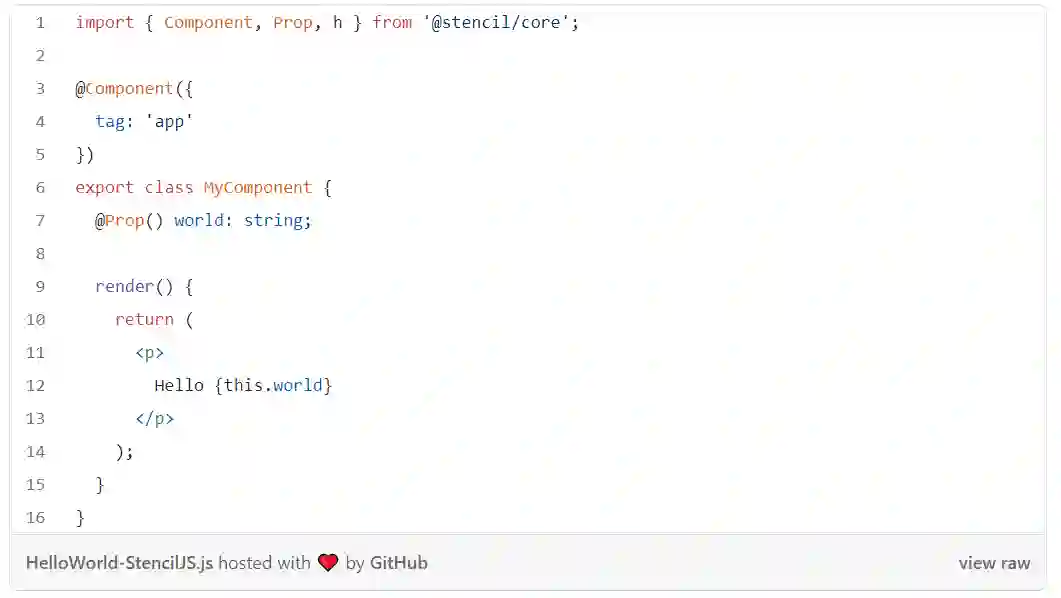The height and width of the screenshot is (598, 1061).
Task: Click line number 4 beside tag: 'app'
Action: click(x=40, y=121)
